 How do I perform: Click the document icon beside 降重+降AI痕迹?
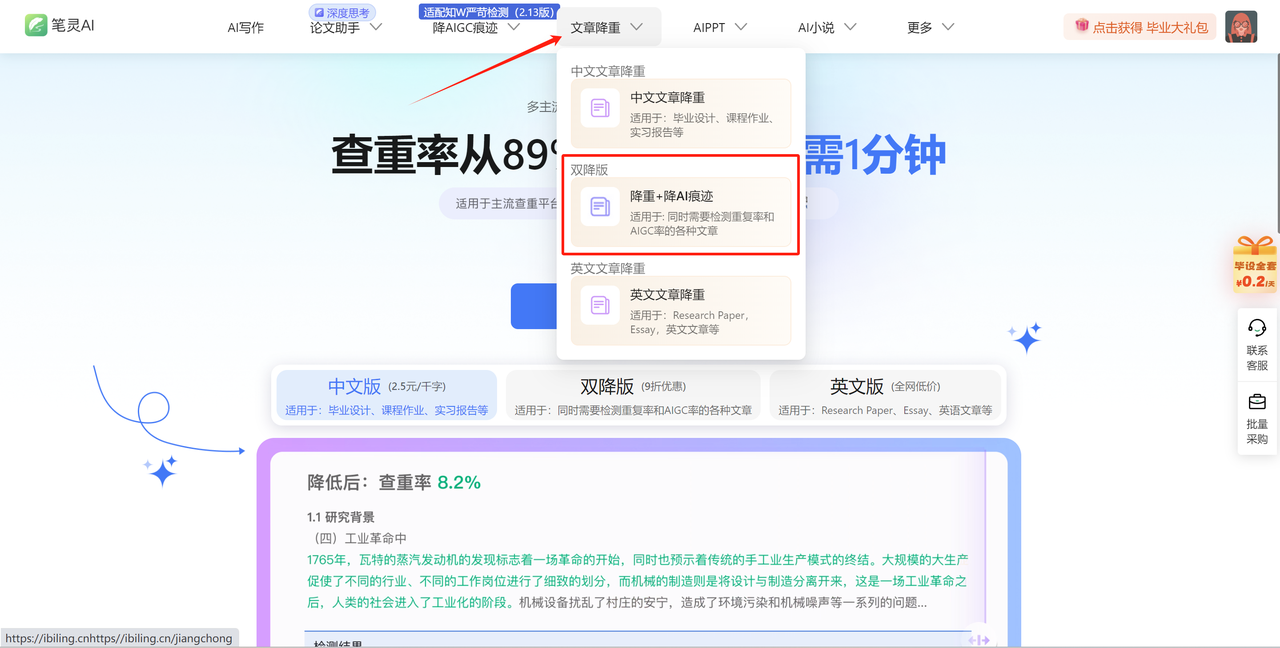600,207
